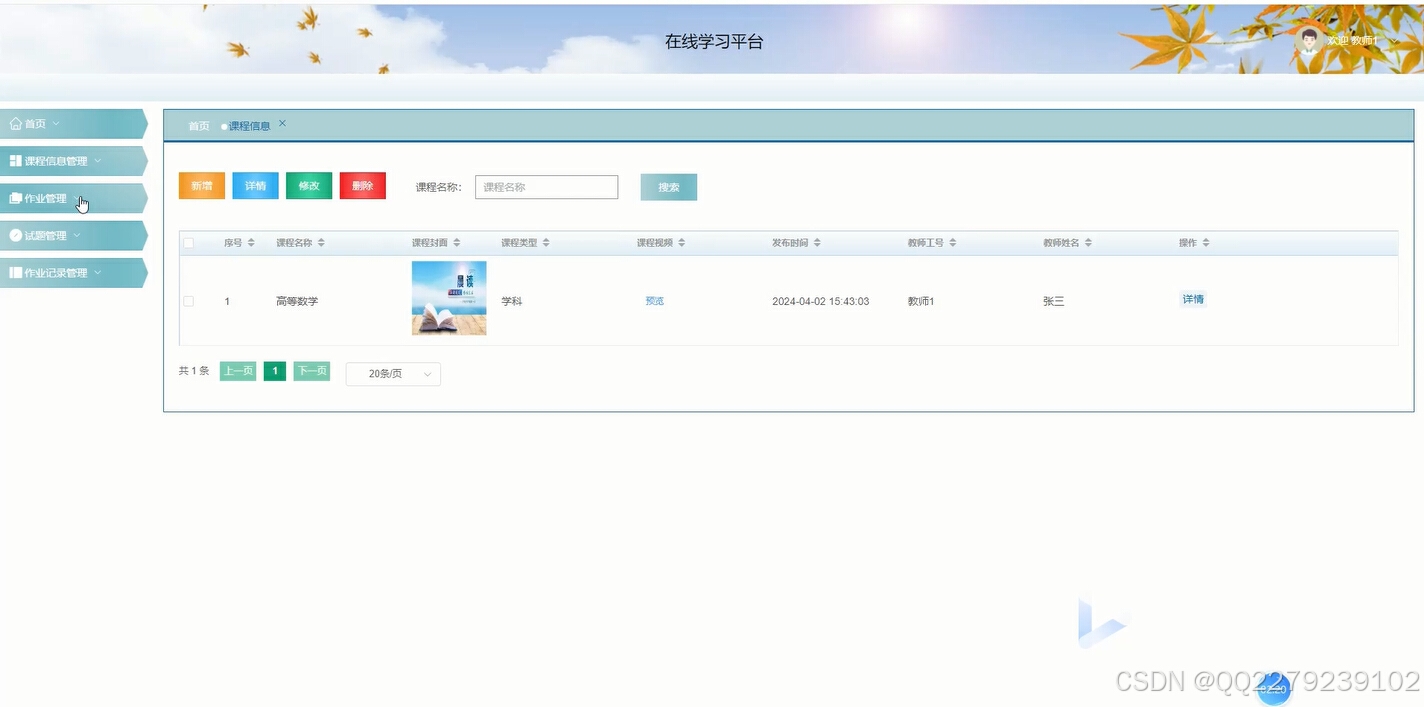The width and height of the screenshot is (1424, 707).
Task: Click the 新增 button to add course
Action: coord(201,186)
